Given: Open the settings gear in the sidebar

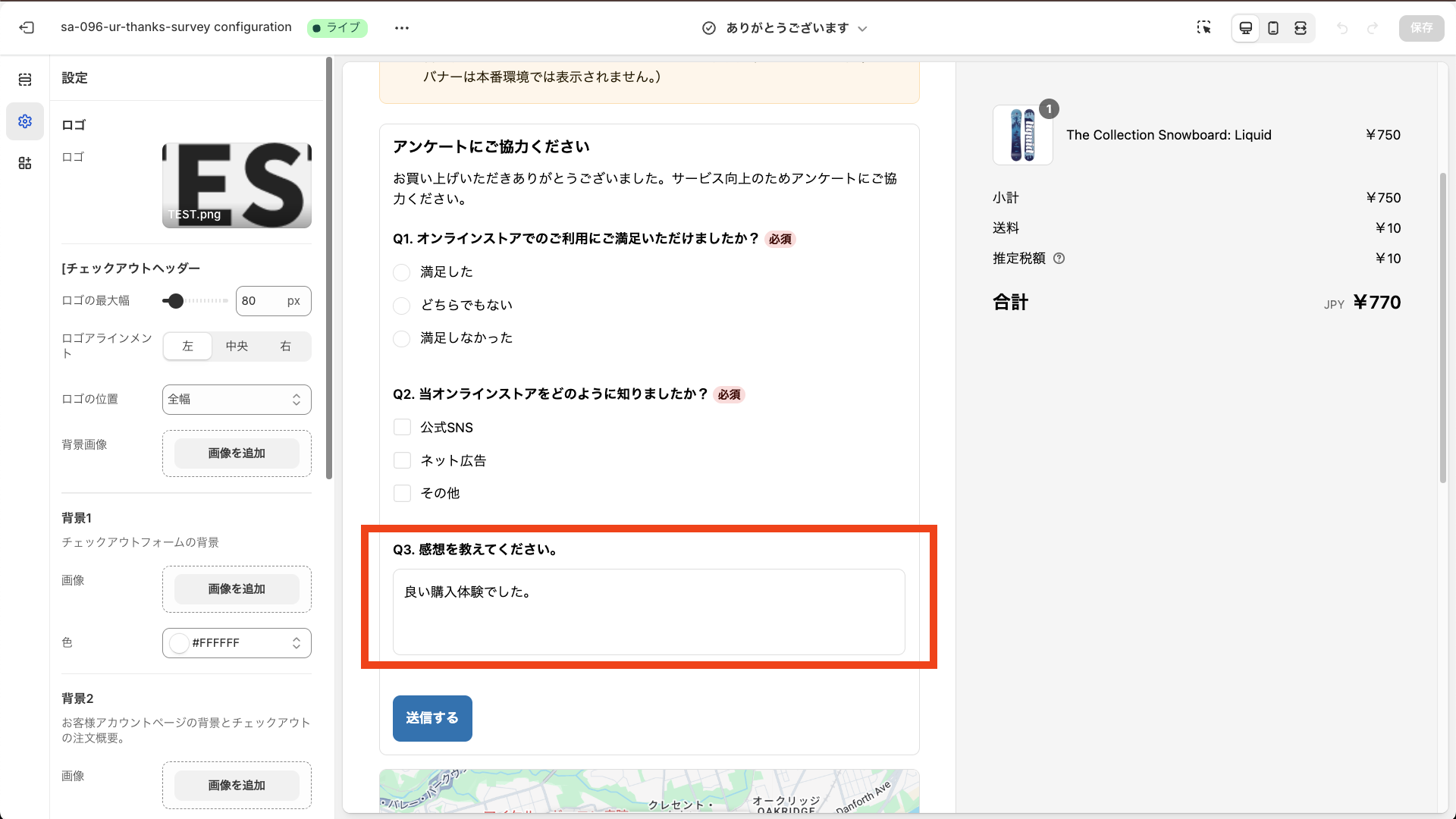Looking at the screenshot, I should click(x=24, y=121).
